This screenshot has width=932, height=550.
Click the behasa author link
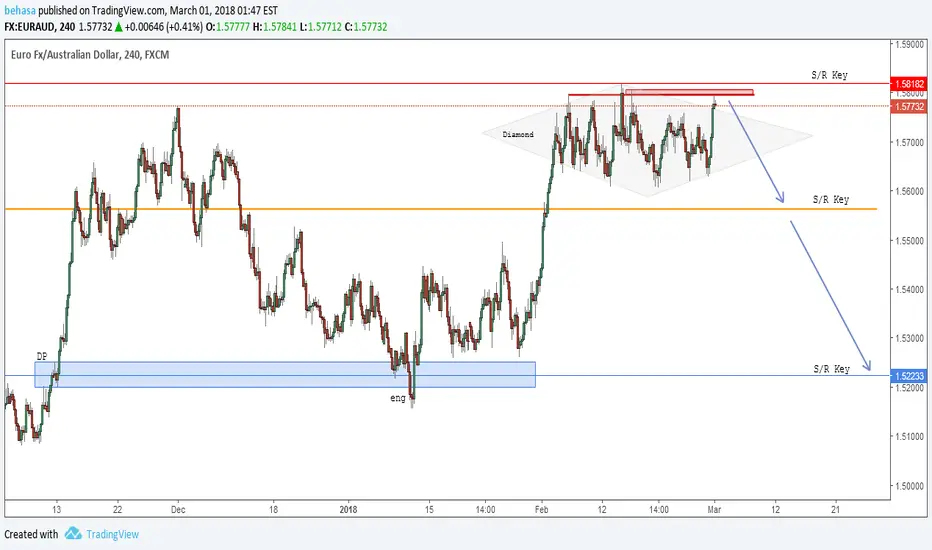click(x=20, y=10)
